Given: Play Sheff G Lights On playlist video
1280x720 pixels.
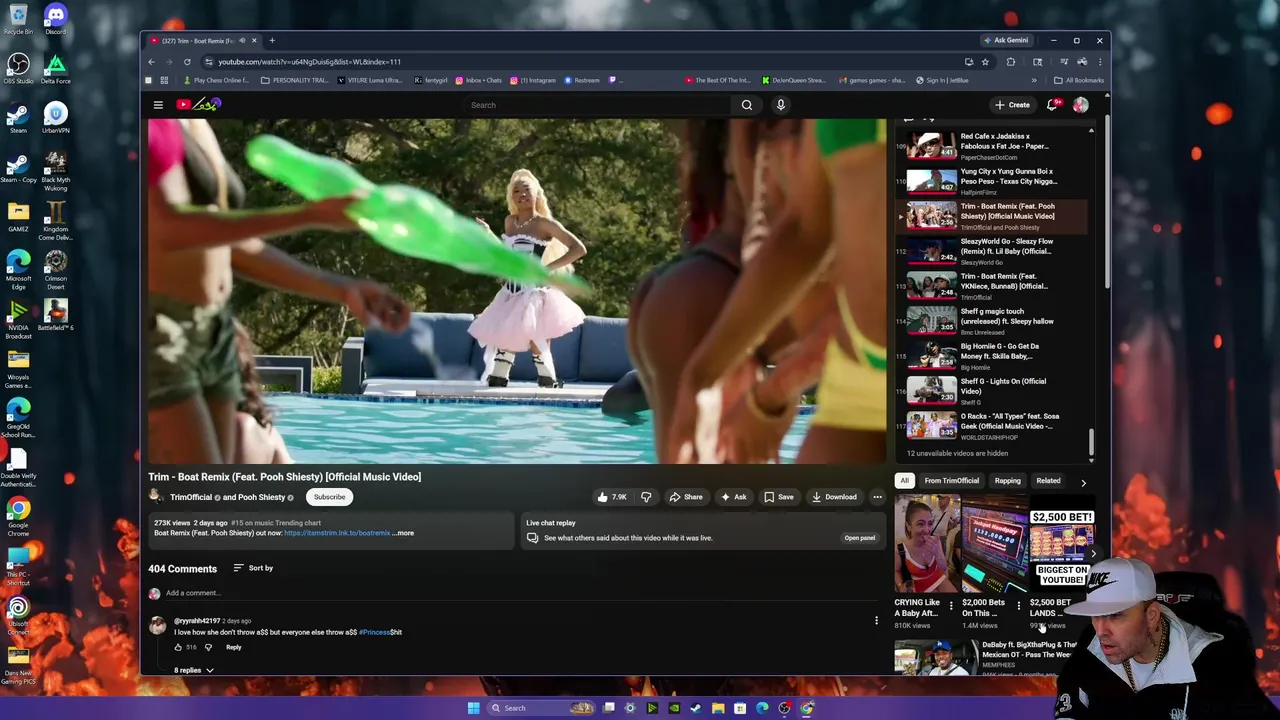Looking at the screenshot, I should (x=990, y=391).
